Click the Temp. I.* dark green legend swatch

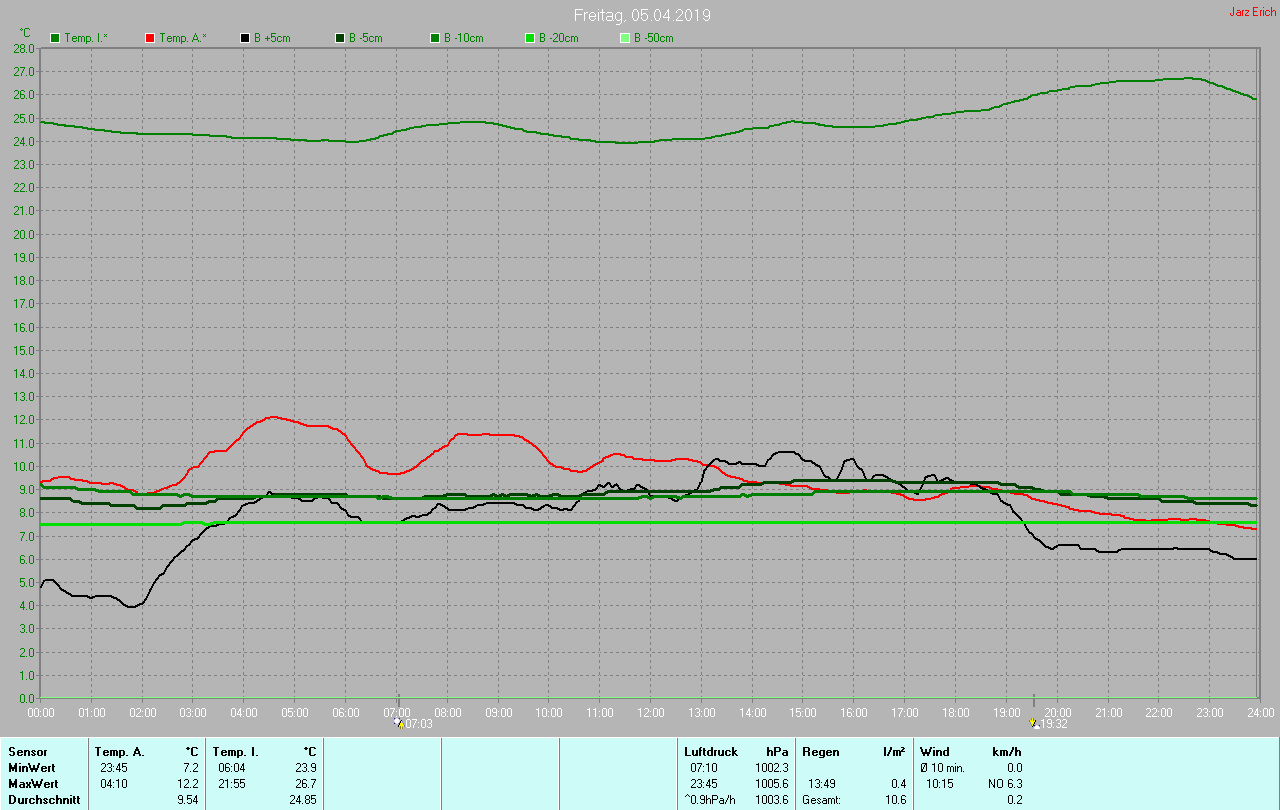(x=55, y=38)
